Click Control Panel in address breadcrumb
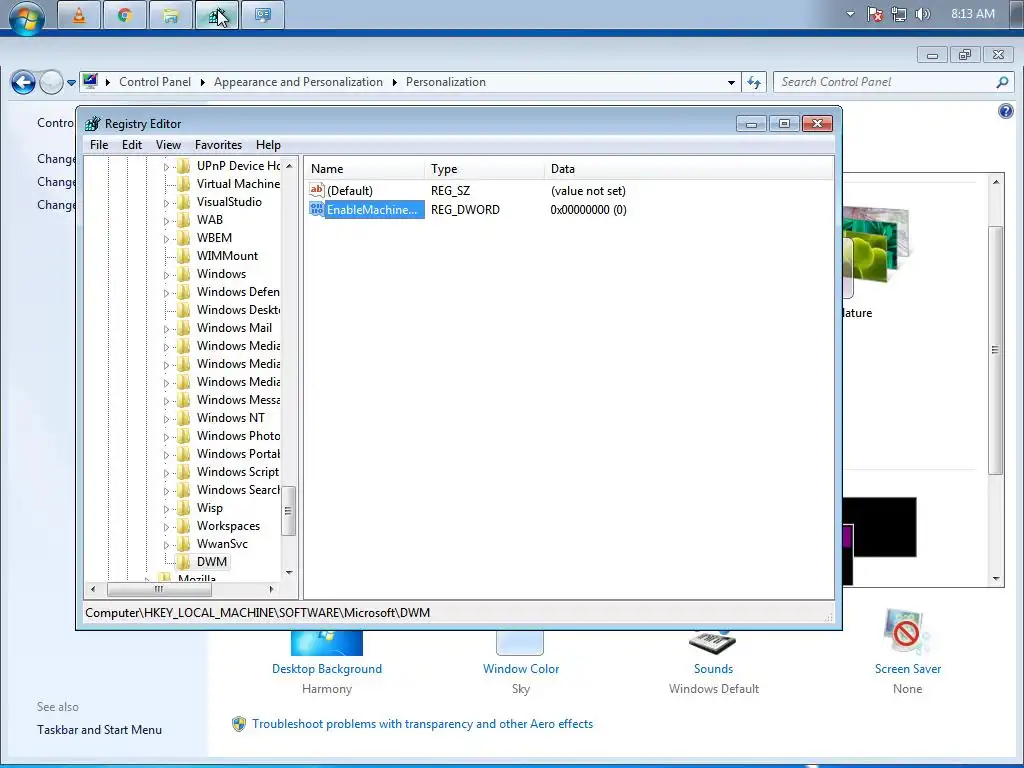1024x768 pixels. [x=155, y=82]
